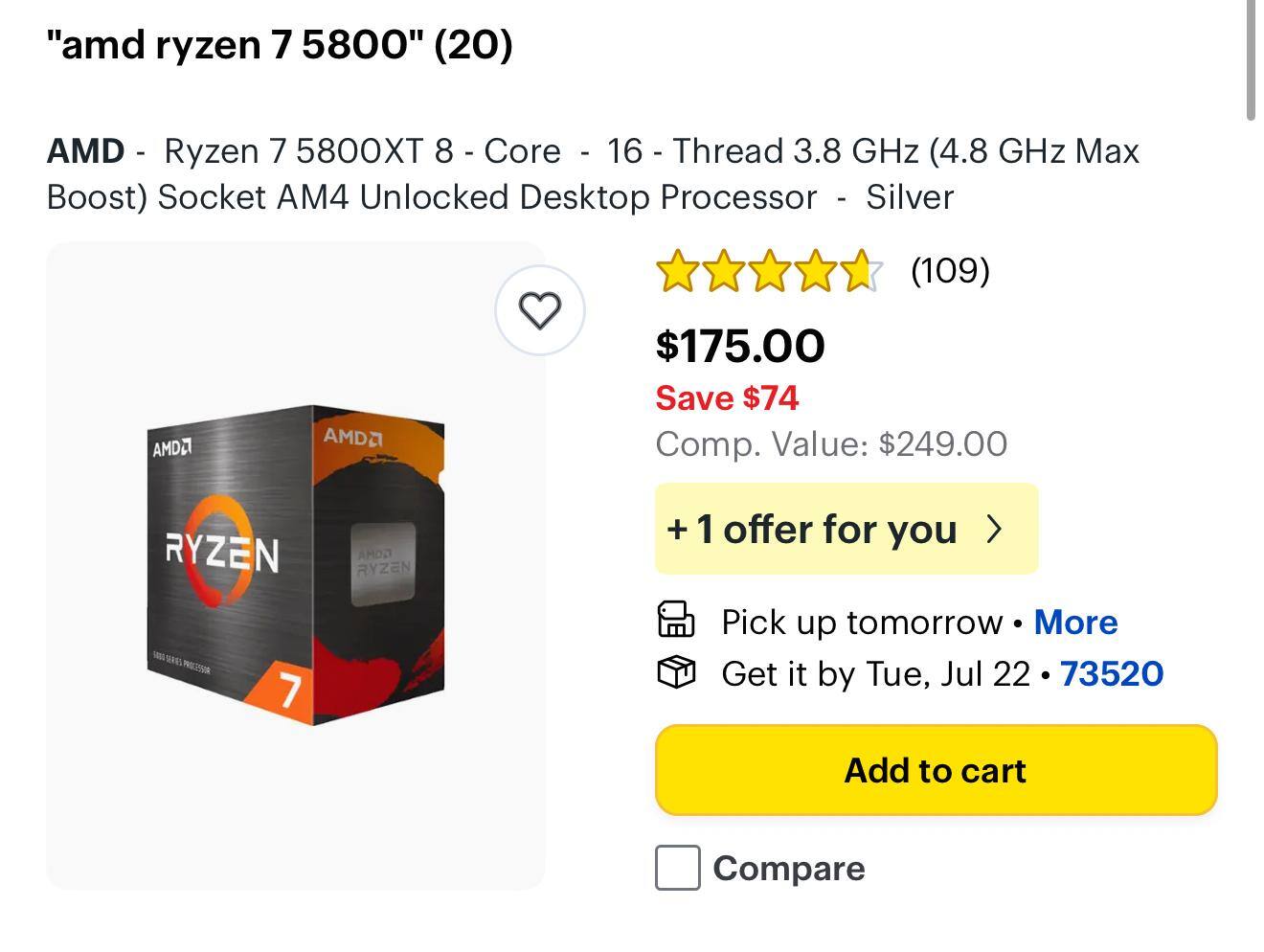The width and height of the screenshot is (1264, 952).
Task: Click the Compare label text
Action: coord(788,869)
